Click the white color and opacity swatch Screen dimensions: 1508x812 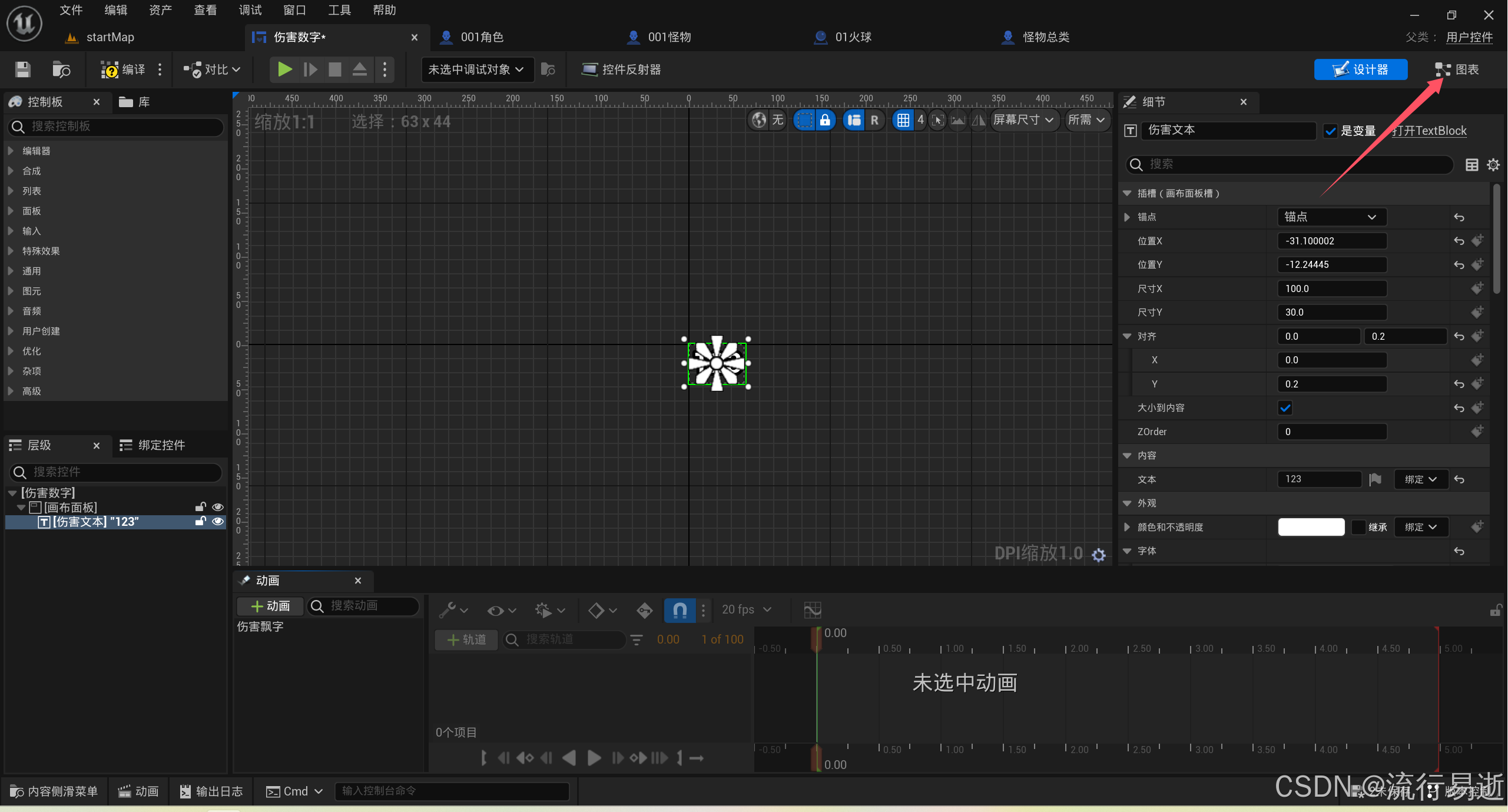coord(1311,527)
